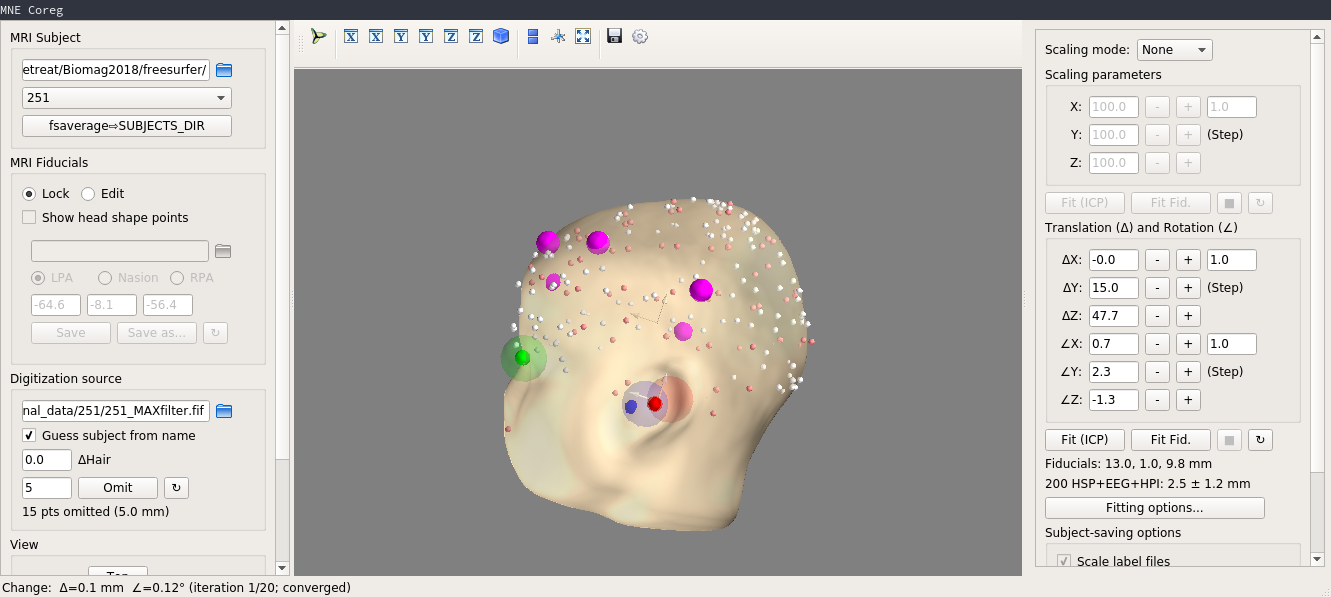This screenshot has height=597, width=1331.
Task: Click the ΔZ step increment plus button
Action: point(1188,315)
